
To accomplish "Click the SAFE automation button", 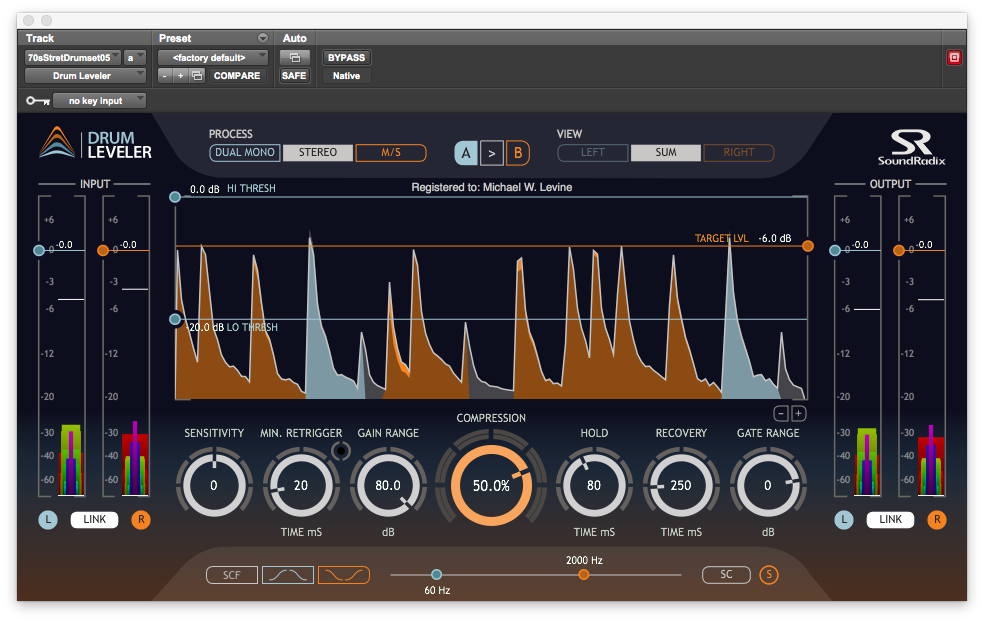I will point(294,76).
